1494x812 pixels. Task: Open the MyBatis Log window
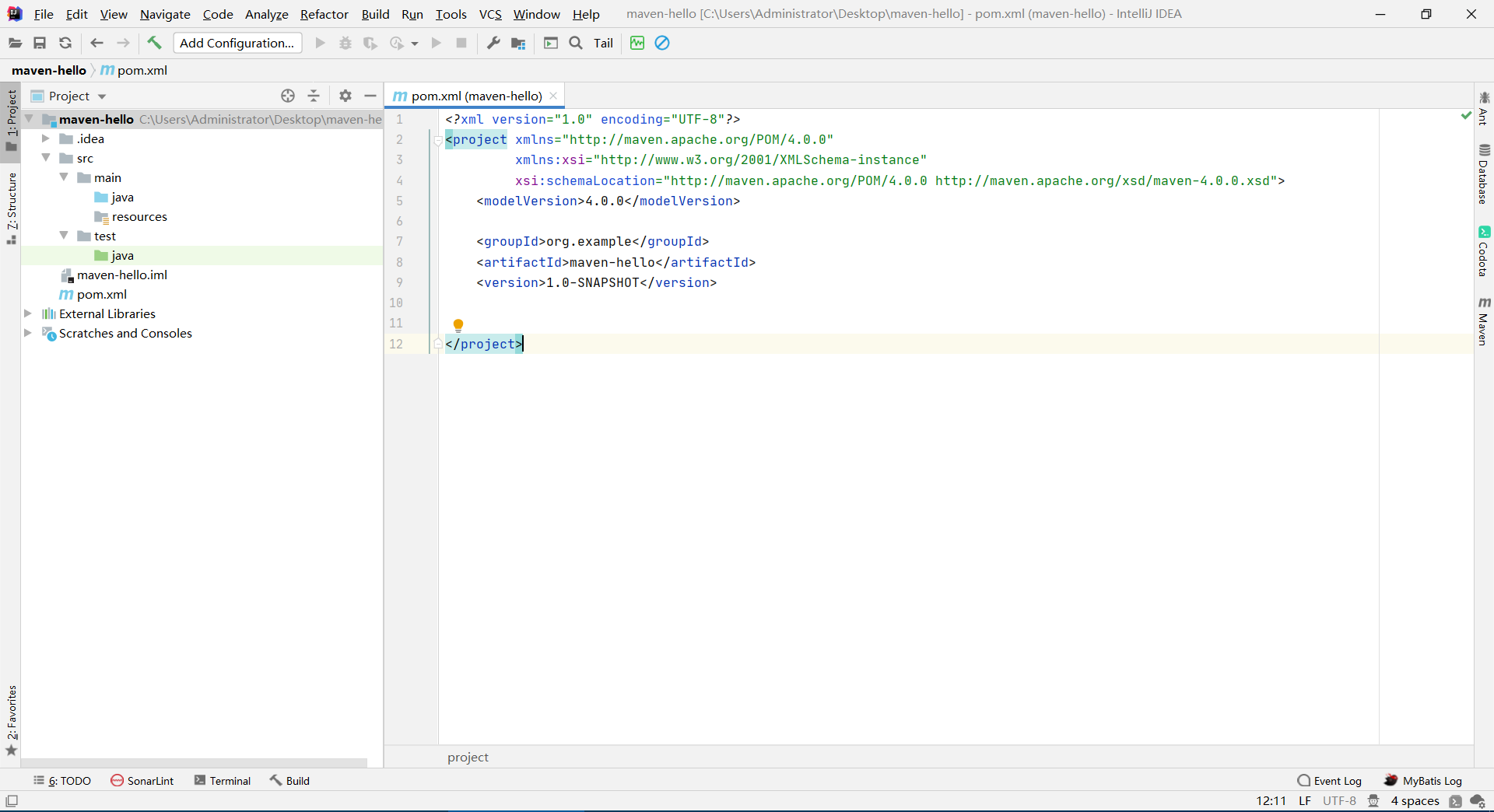pyautogui.click(x=1423, y=781)
